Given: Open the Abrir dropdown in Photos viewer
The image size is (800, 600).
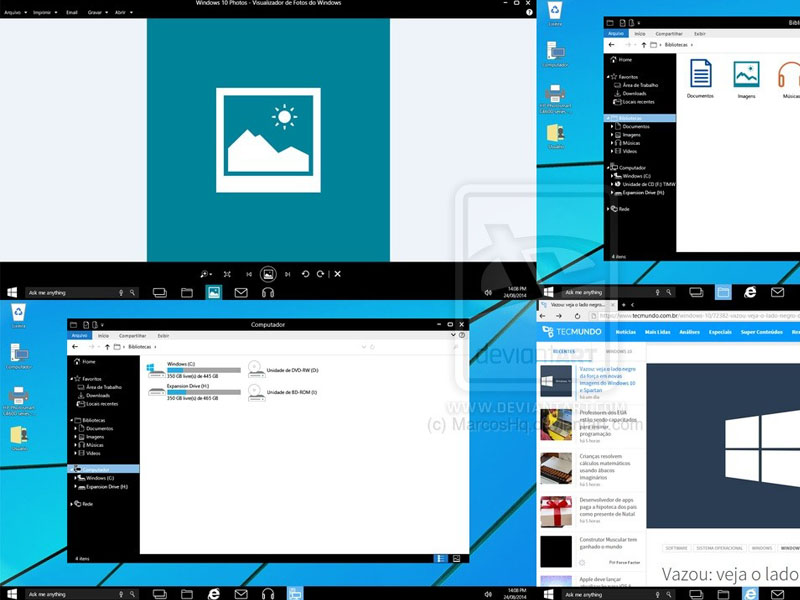Looking at the screenshot, I should [123, 12].
